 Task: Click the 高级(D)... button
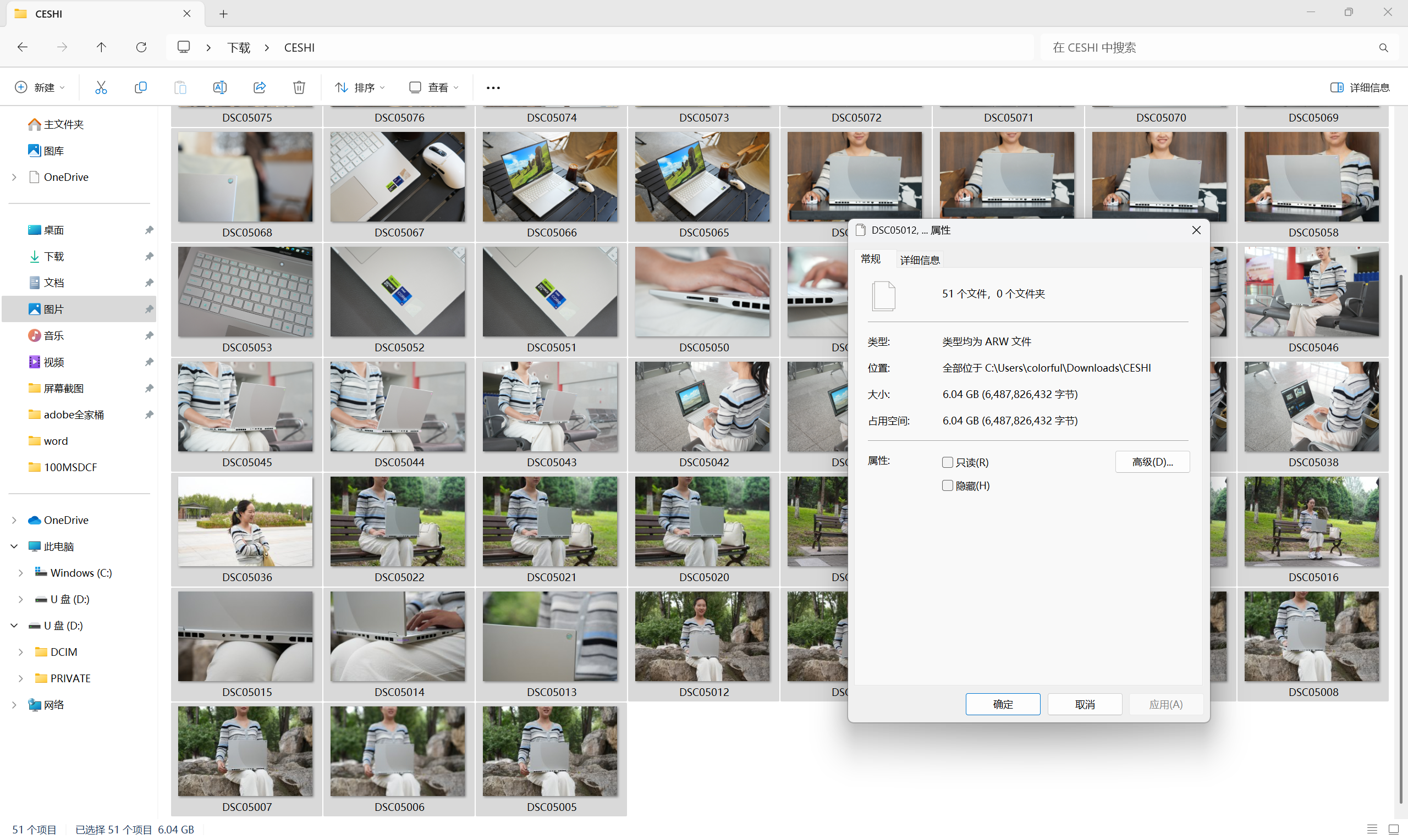[x=1152, y=462]
